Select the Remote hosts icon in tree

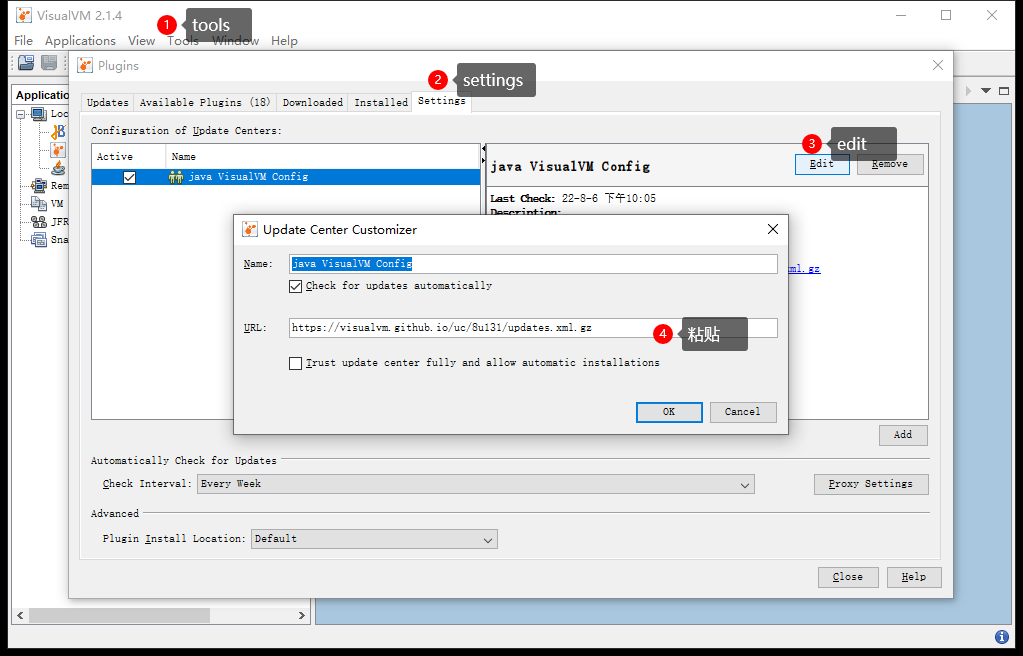tap(39, 185)
